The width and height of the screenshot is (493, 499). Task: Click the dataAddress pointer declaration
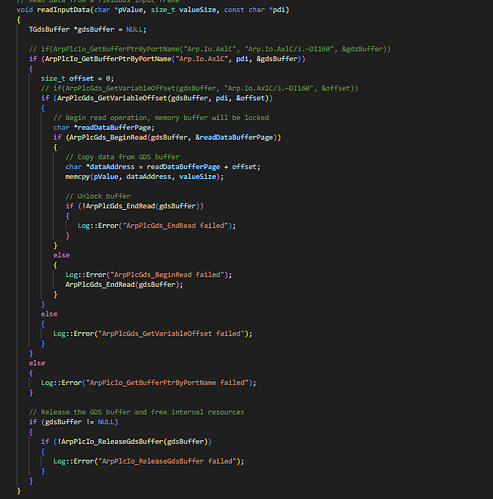[163, 167]
